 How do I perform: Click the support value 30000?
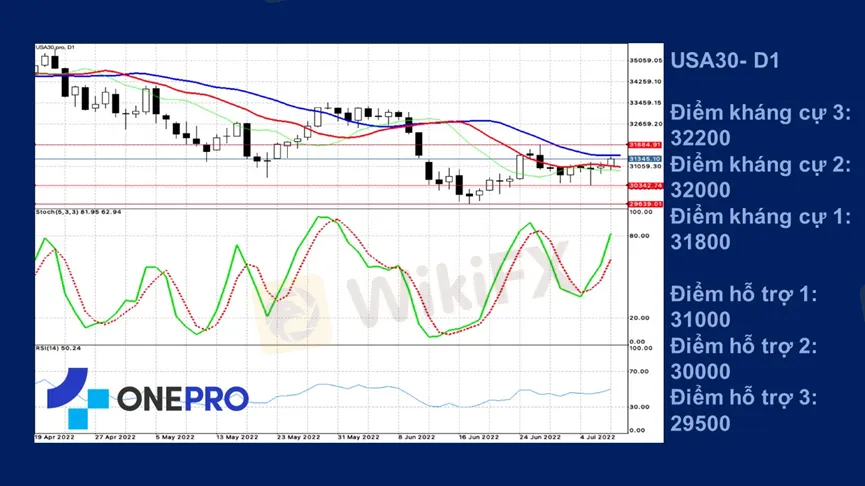pos(700,371)
